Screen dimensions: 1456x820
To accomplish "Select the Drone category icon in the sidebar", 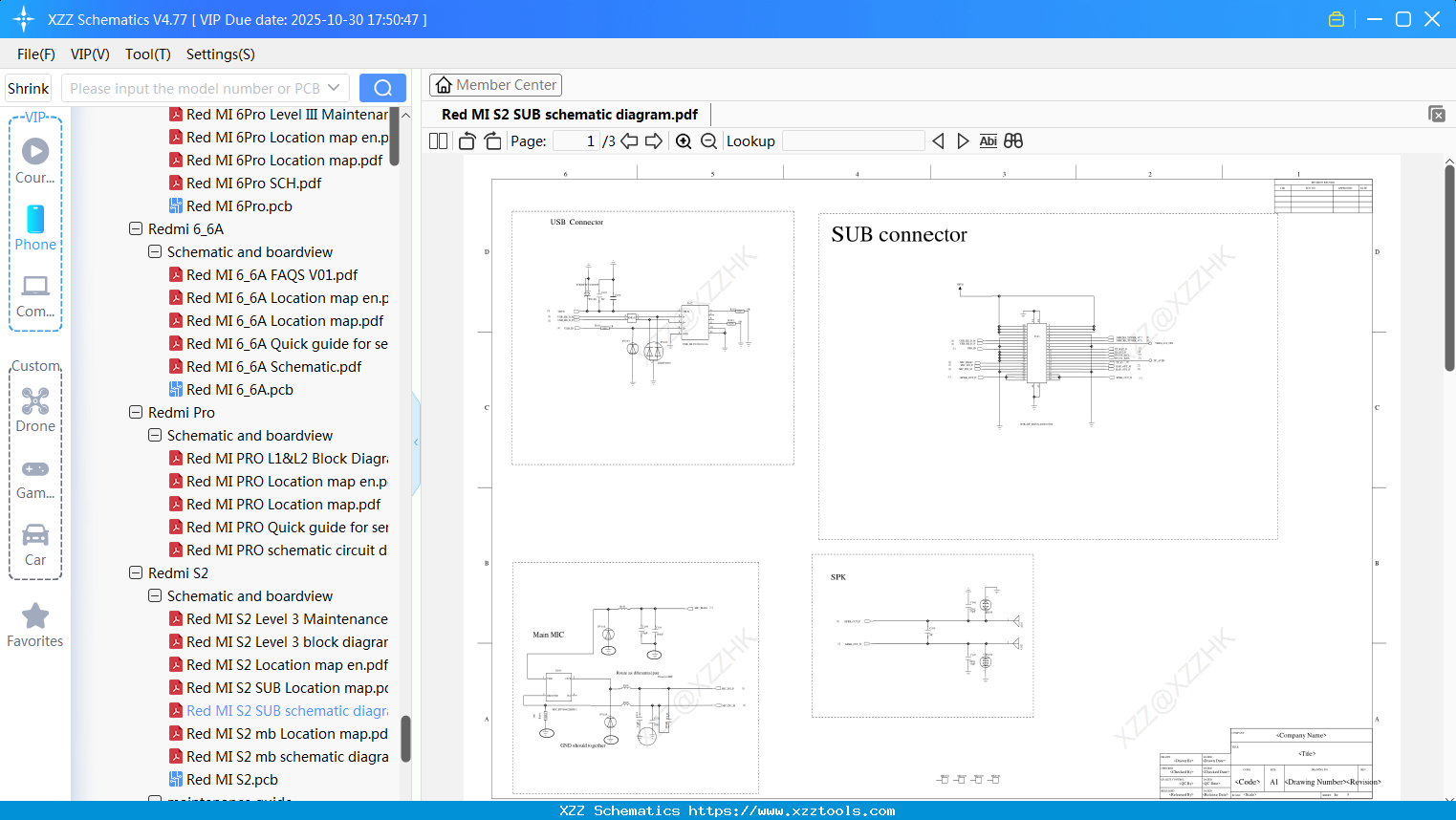I will point(35,401).
